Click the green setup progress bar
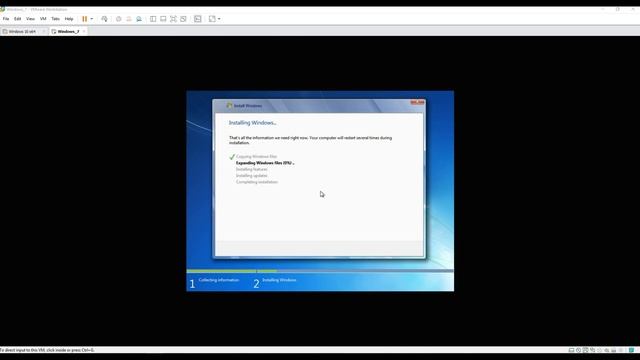The width and height of the screenshot is (640, 360). 232,271
